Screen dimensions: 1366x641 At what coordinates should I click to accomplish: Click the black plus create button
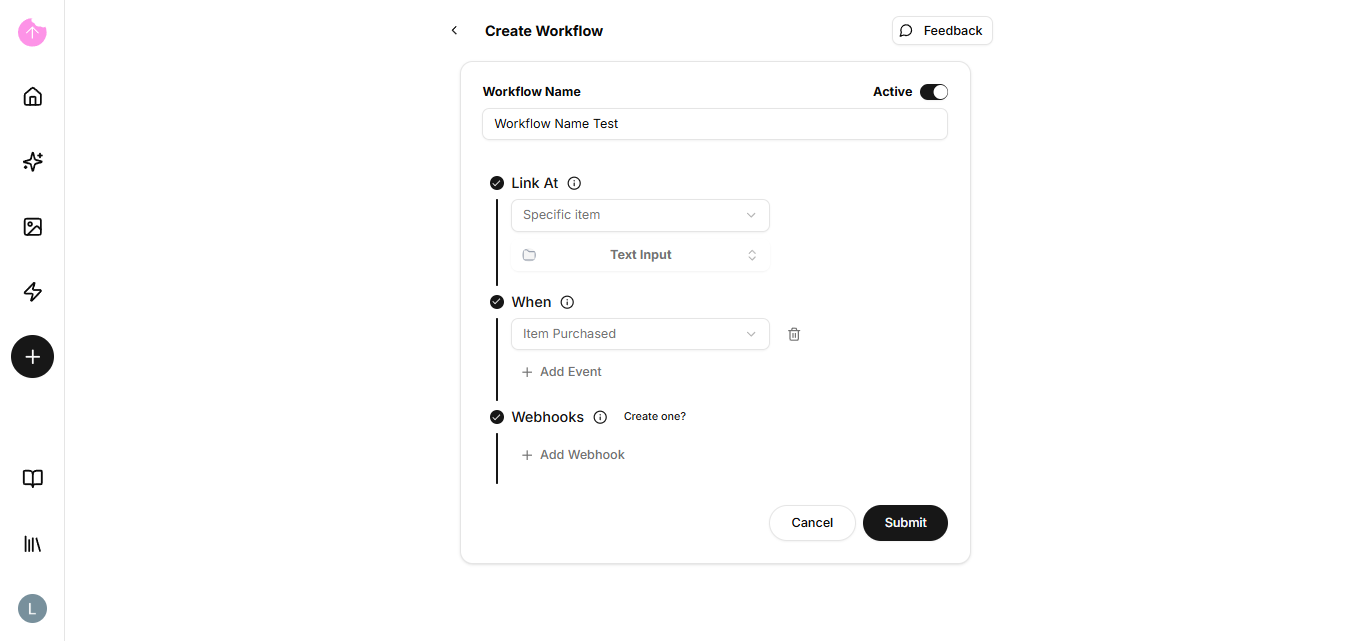(x=33, y=357)
